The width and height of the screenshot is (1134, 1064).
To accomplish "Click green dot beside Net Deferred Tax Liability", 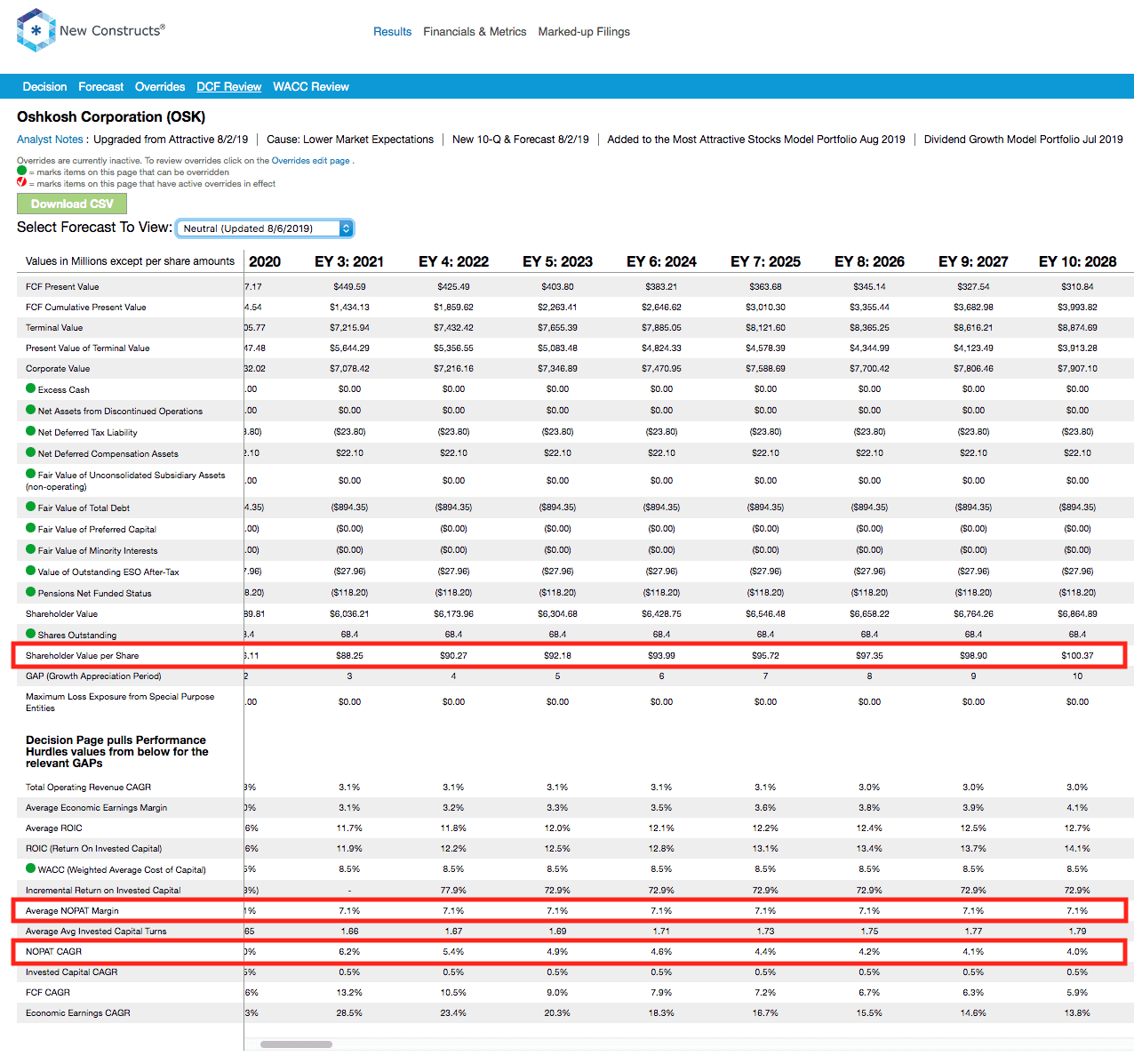I will (31, 431).
